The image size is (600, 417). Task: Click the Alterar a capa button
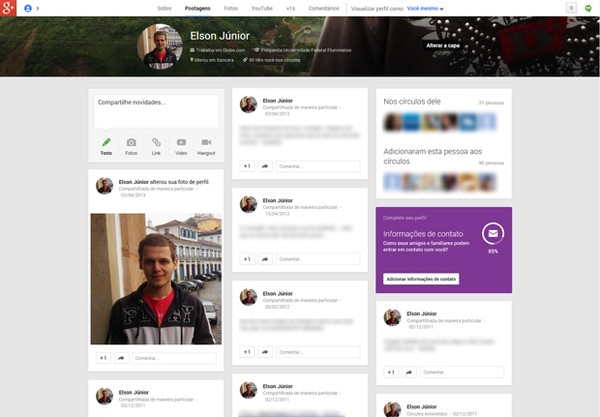click(x=443, y=45)
